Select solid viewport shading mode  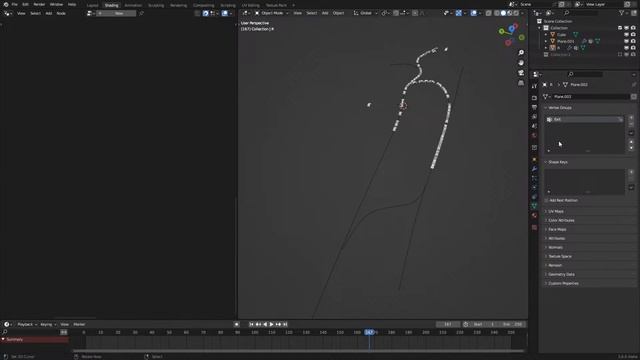pyautogui.click(x=503, y=13)
